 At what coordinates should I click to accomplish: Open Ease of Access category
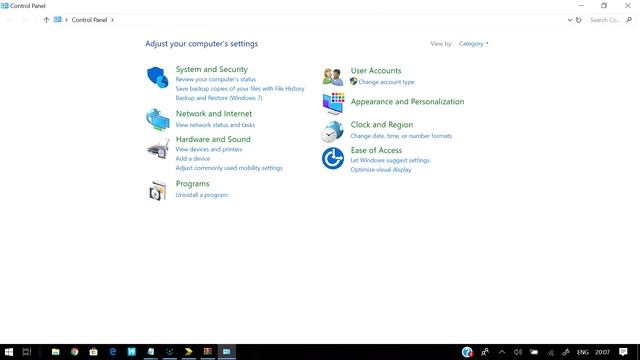[376, 150]
